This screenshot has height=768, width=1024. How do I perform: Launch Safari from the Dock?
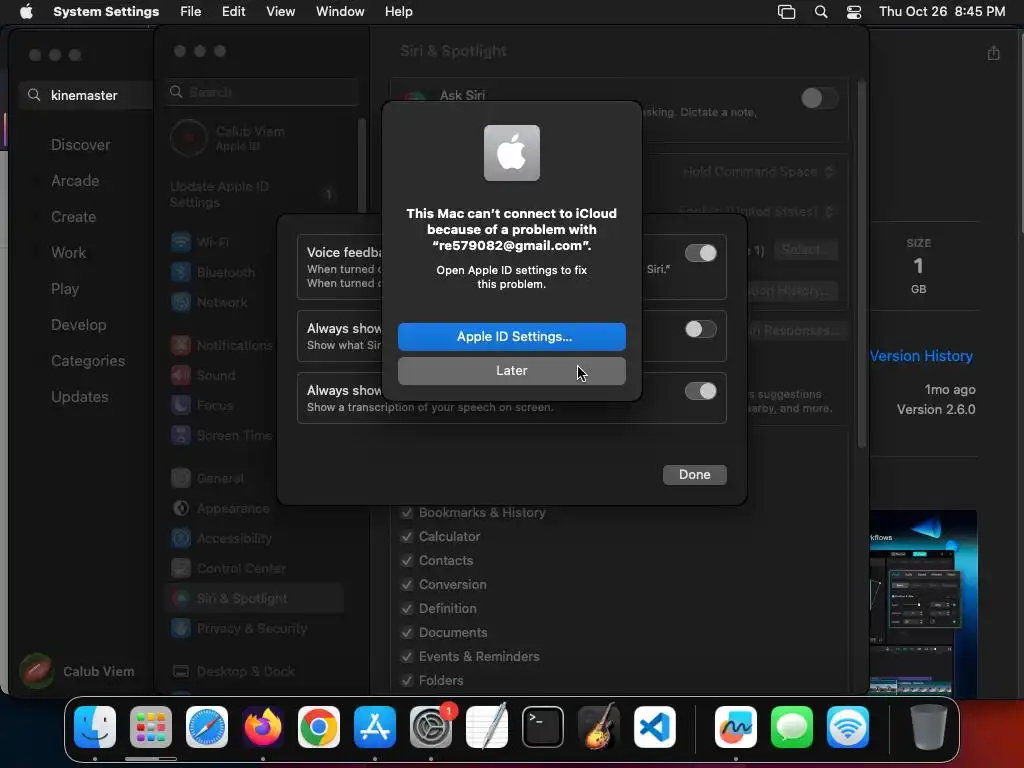207,727
